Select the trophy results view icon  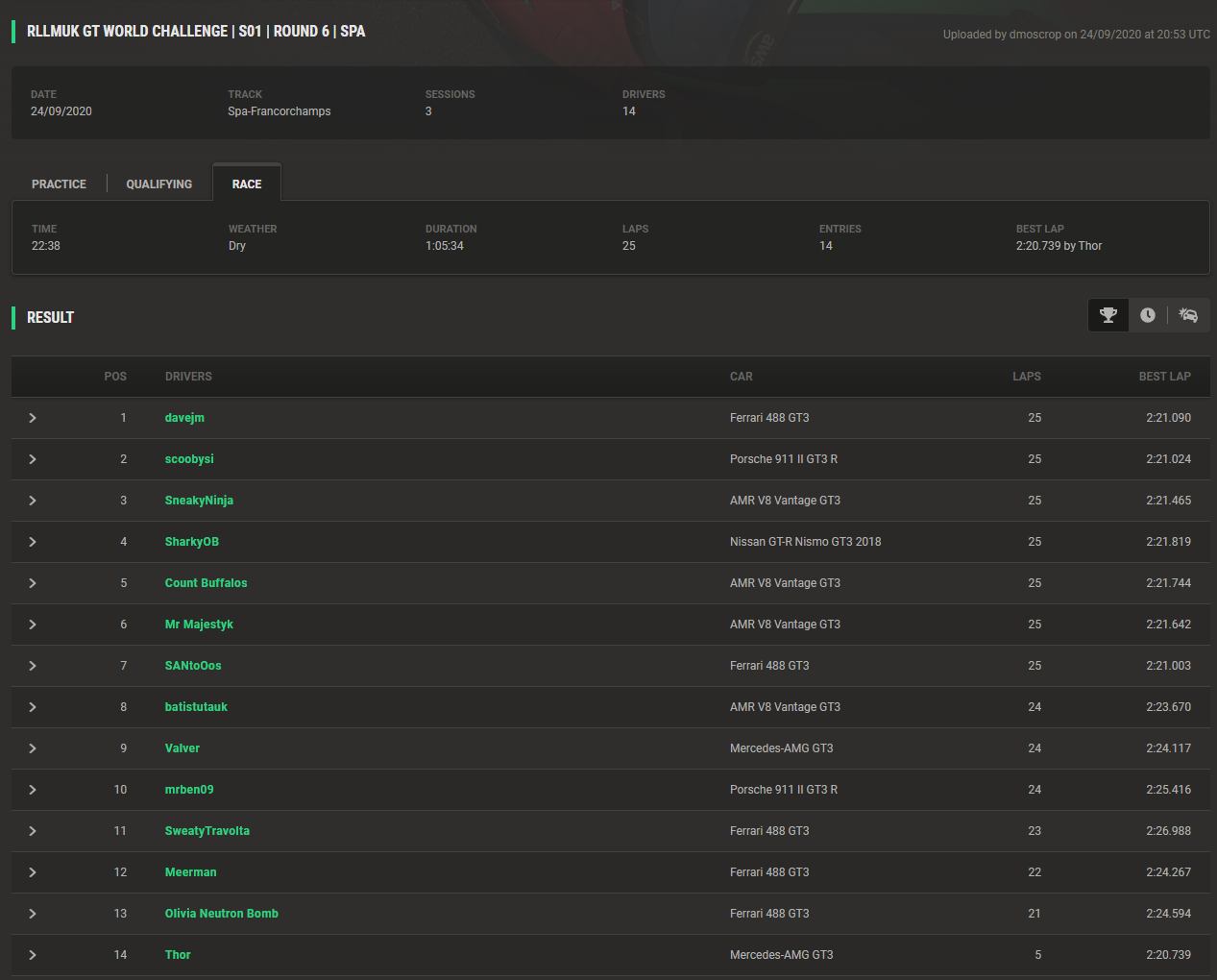(x=1108, y=315)
